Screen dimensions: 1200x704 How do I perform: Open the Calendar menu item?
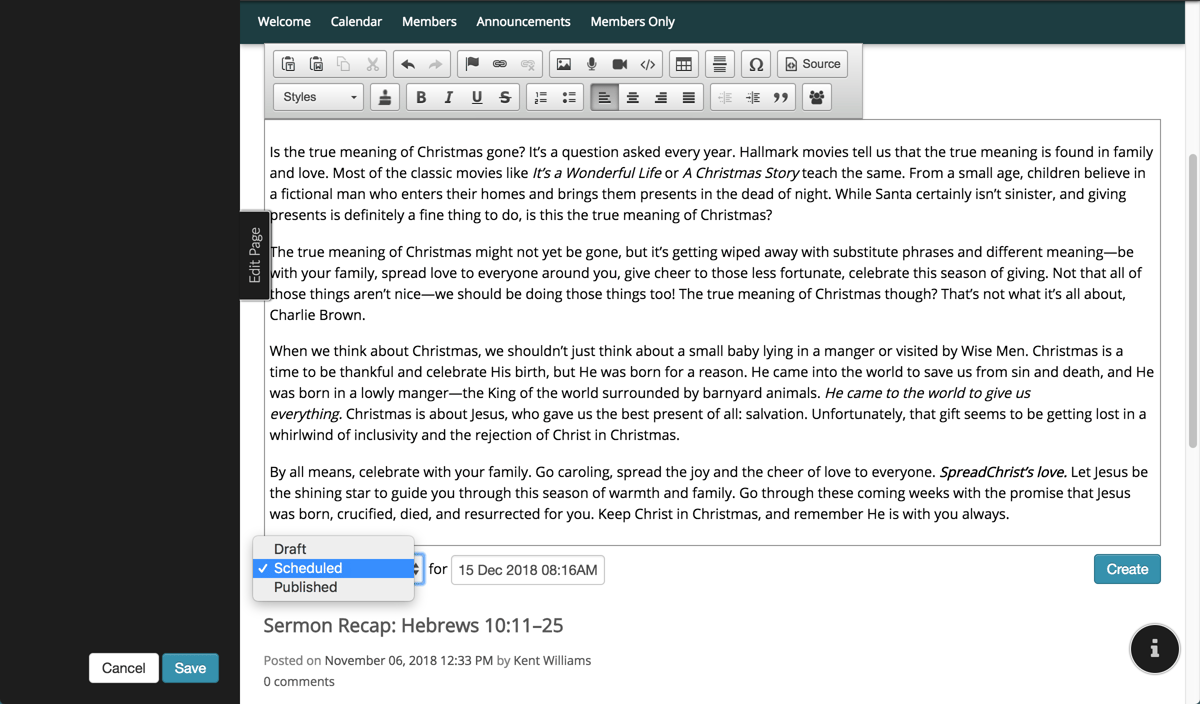[356, 21]
